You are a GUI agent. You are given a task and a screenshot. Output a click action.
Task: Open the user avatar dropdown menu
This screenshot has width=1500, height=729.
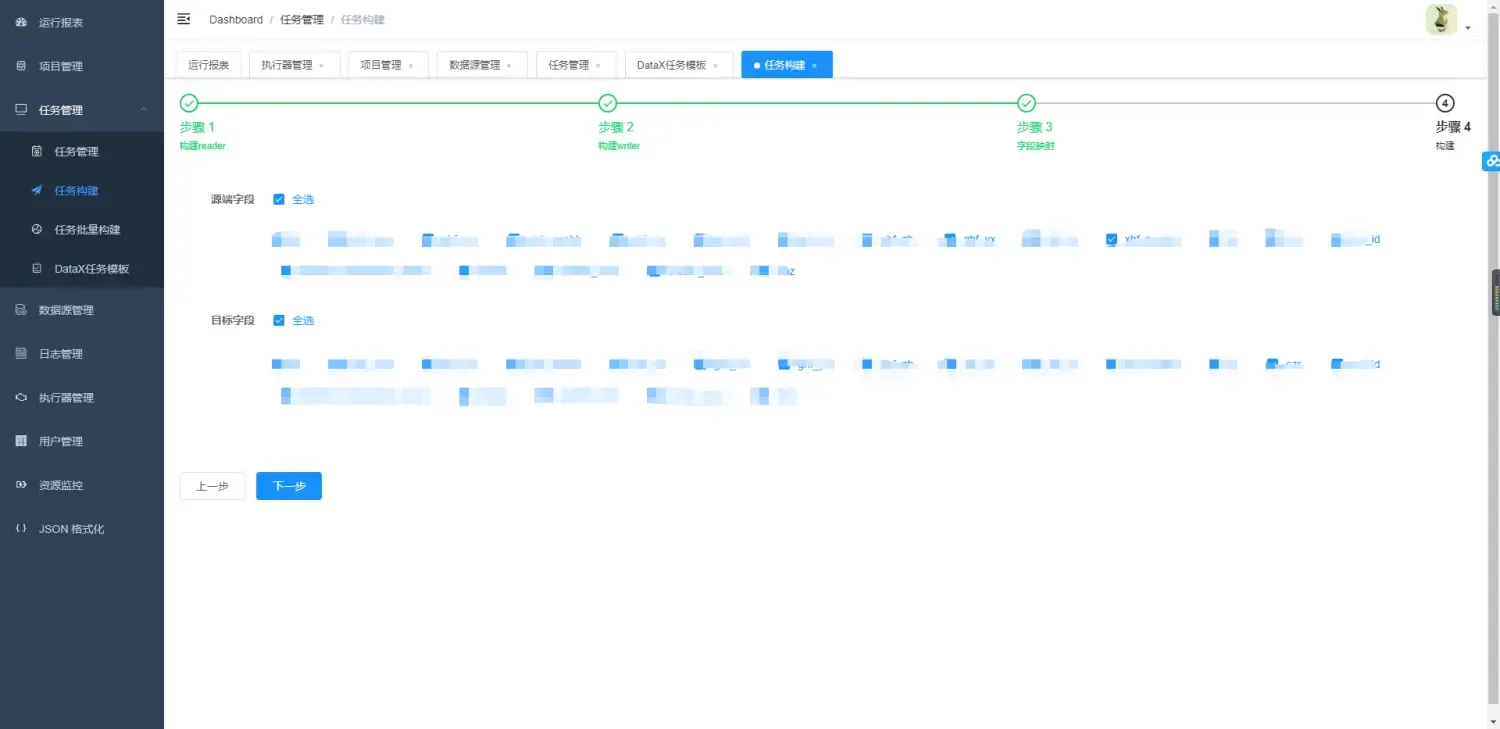click(1440, 18)
